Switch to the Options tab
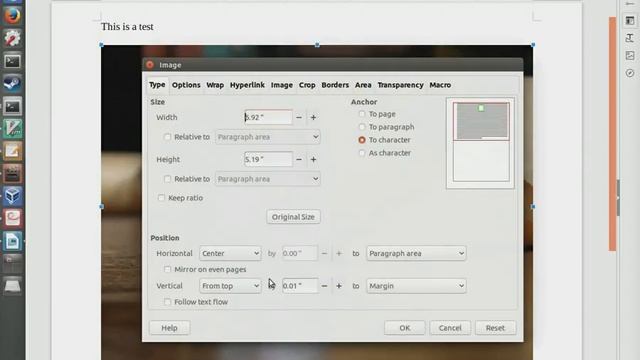 pos(186,85)
